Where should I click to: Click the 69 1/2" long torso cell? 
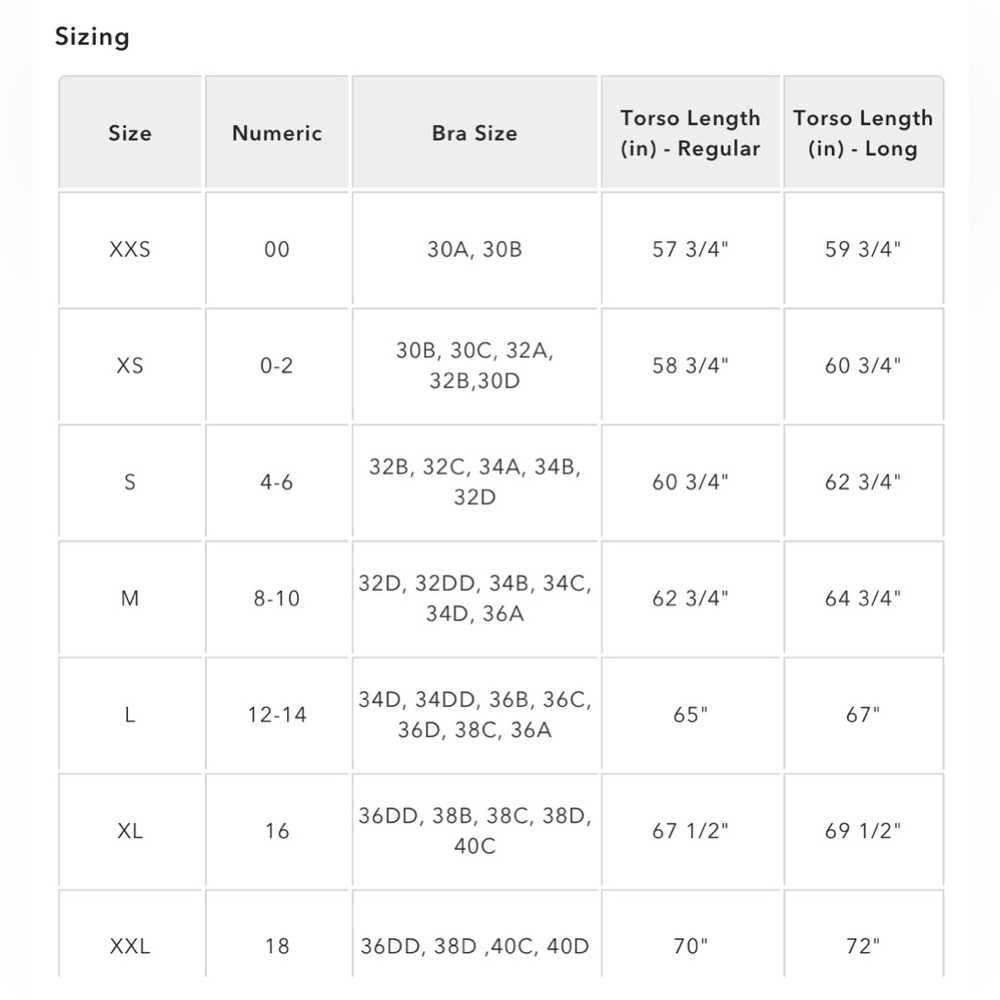click(863, 830)
